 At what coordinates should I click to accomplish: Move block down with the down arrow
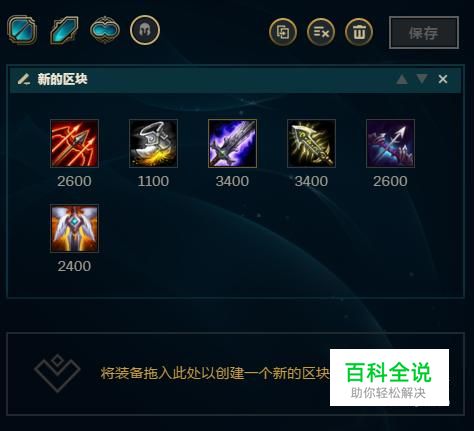click(422, 79)
